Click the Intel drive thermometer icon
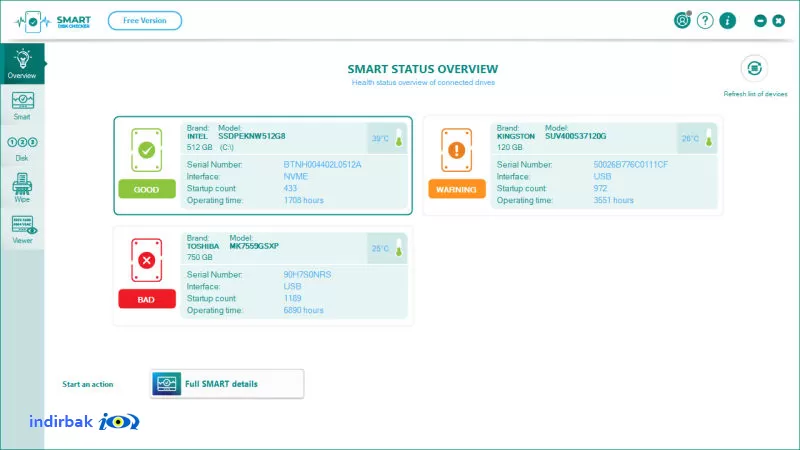Image resolution: width=800 pixels, height=450 pixels. coord(399,138)
